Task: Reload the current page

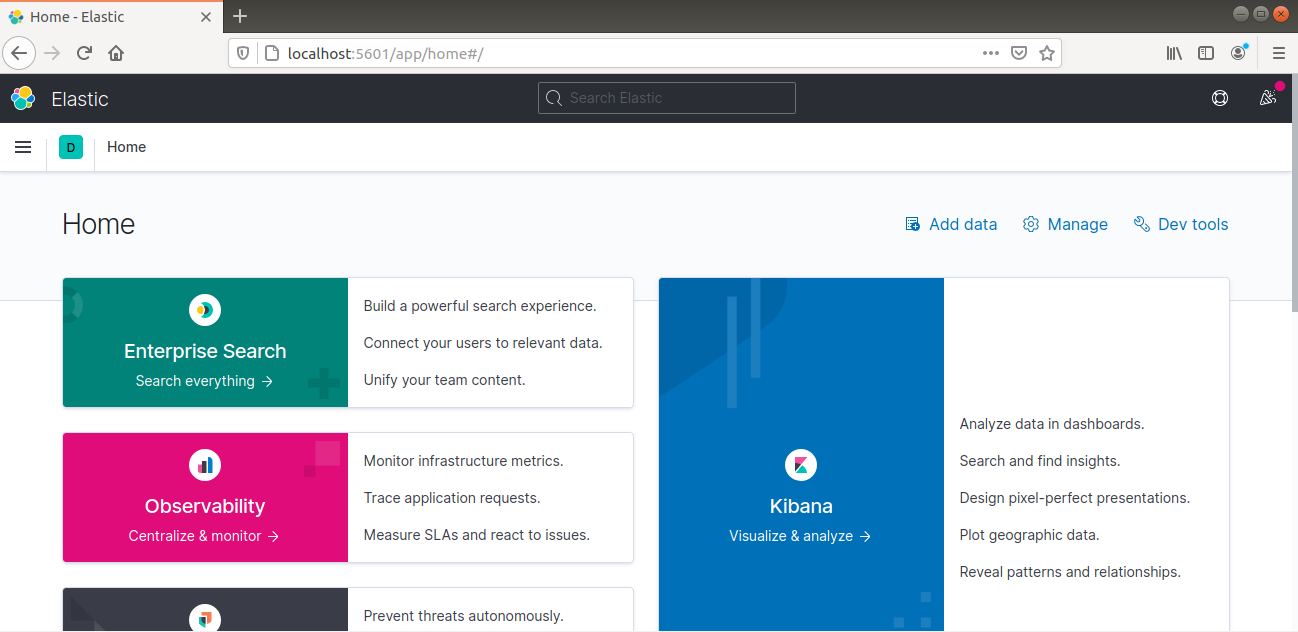Action: pyautogui.click(x=84, y=53)
